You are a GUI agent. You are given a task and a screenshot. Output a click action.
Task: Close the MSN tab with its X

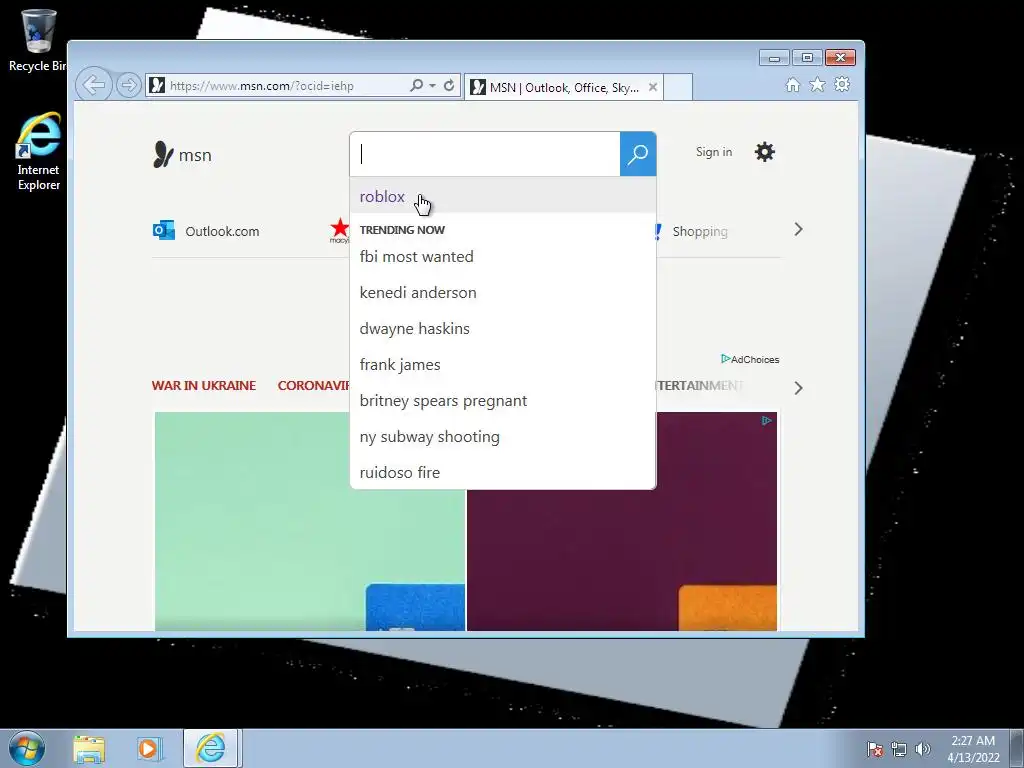pyautogui.click(x=652, y=87)
